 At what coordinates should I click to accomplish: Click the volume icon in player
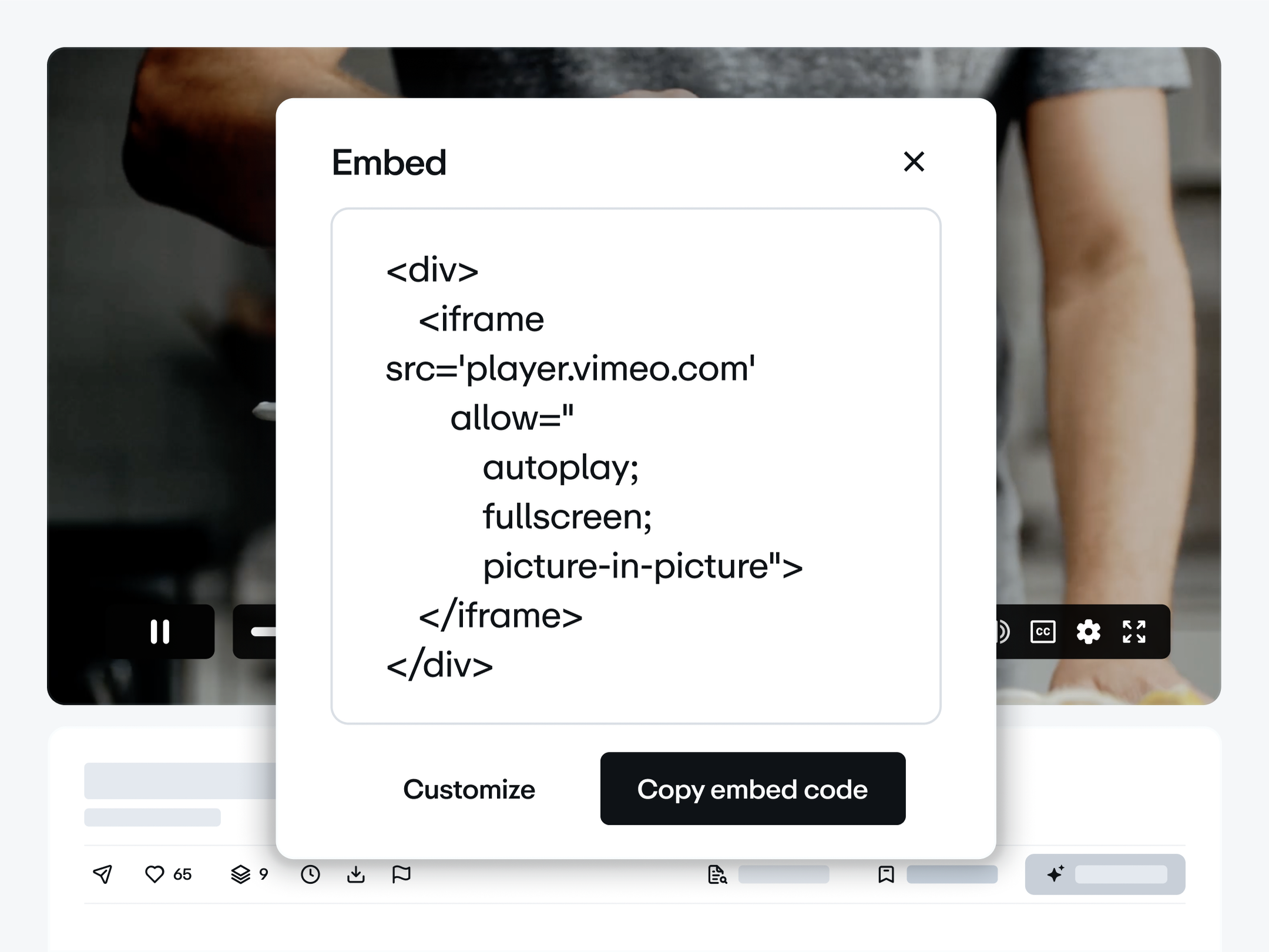pos(1002,632)
